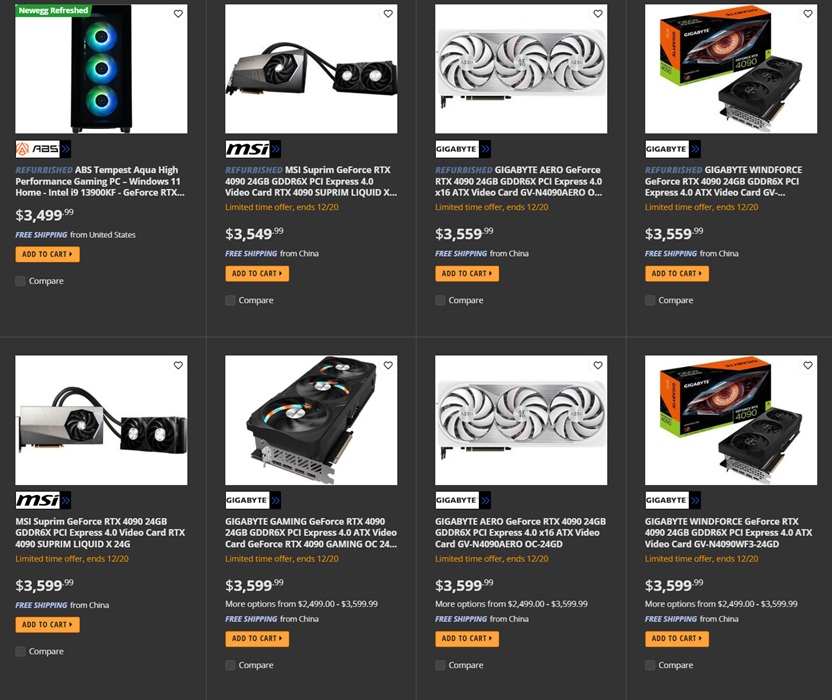Open the GIGABYTE GAMING GeForce RTX 4090 title
832x700 pixels.
311,532
